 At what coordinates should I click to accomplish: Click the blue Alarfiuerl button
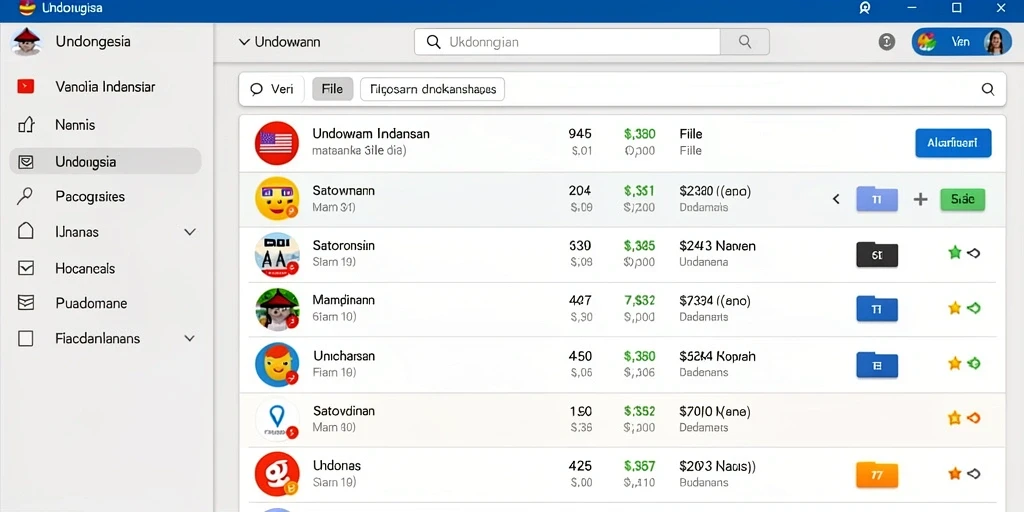point(953,143)
